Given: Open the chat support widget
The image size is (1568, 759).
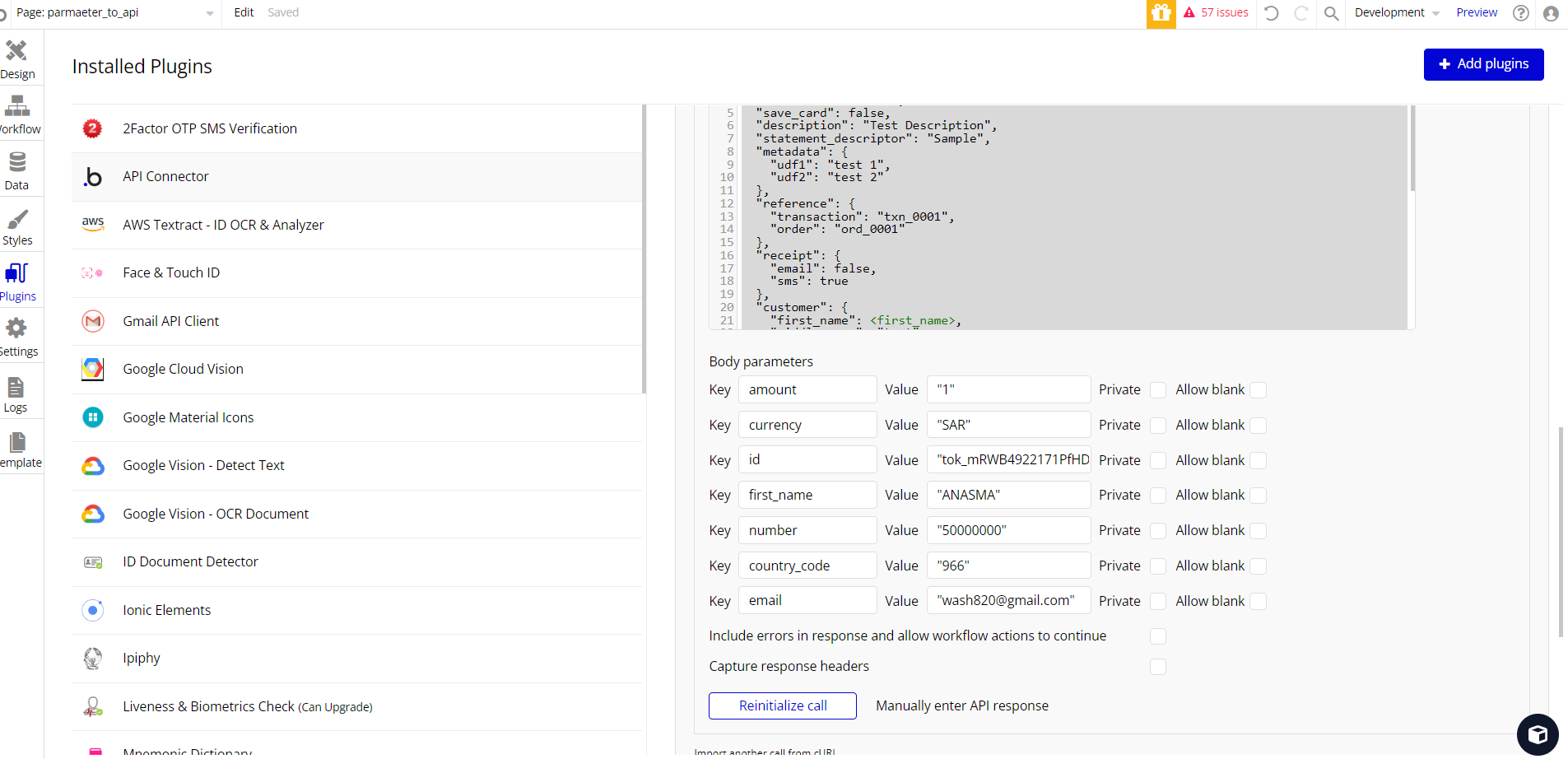Looking at the screenshot, I should (1538, 734).
